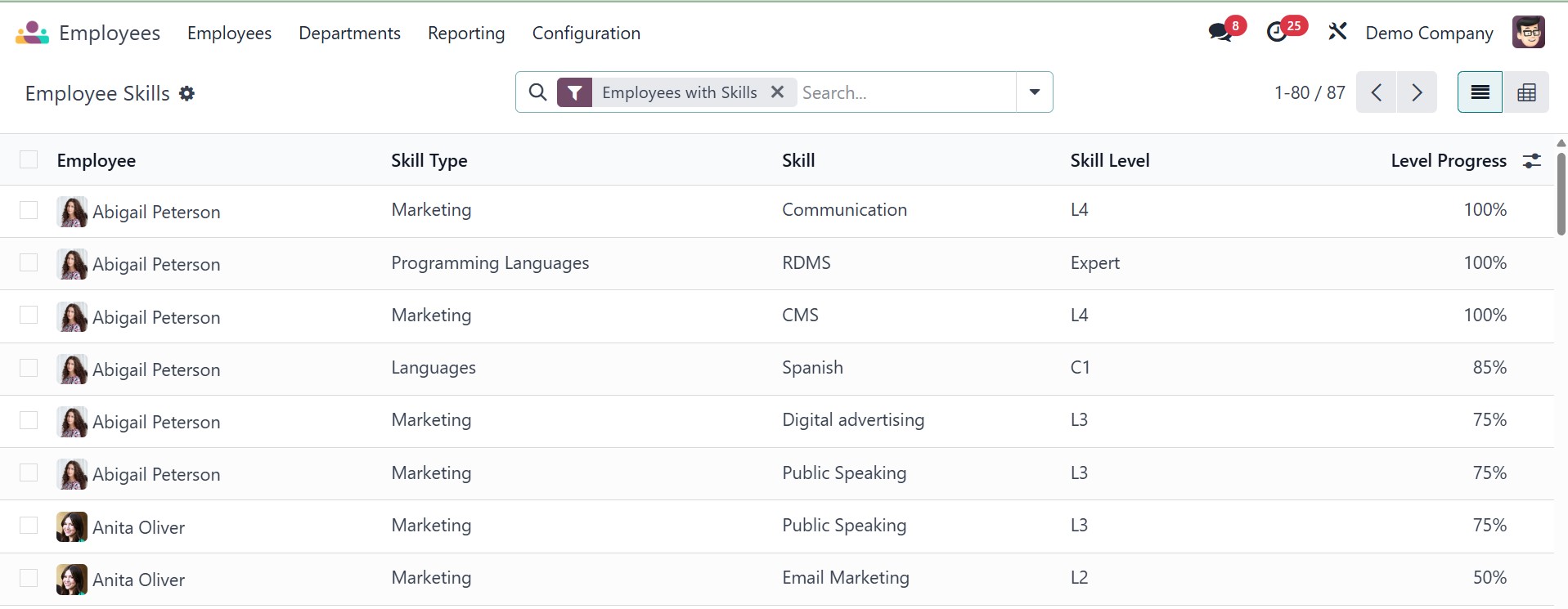Go to next page of records
The height and width of the screenshot is (609, 1568).
pyautogui.click(x=1417, y=92)
